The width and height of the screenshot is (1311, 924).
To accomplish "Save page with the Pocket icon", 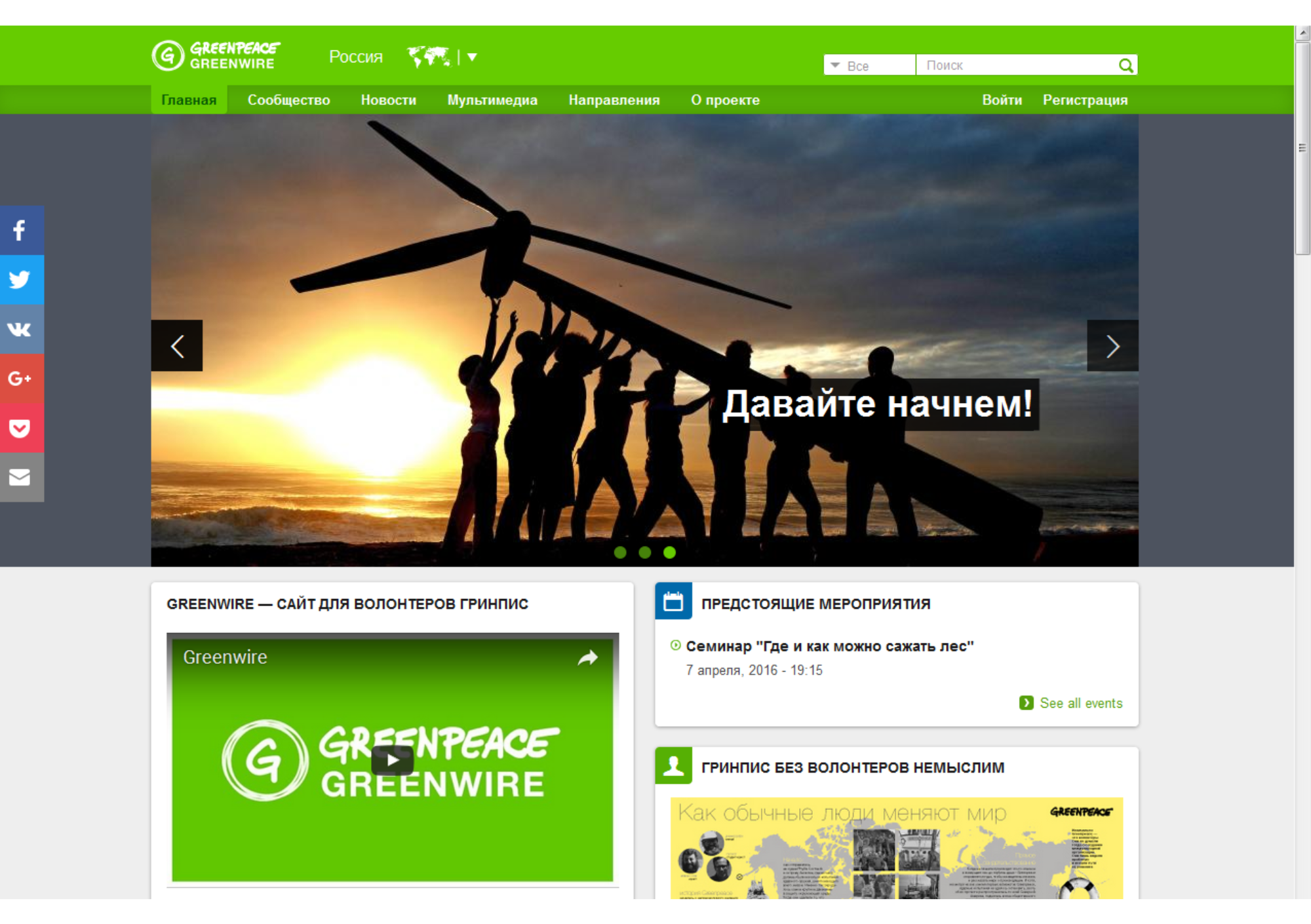I will click(x=20, y=428).
